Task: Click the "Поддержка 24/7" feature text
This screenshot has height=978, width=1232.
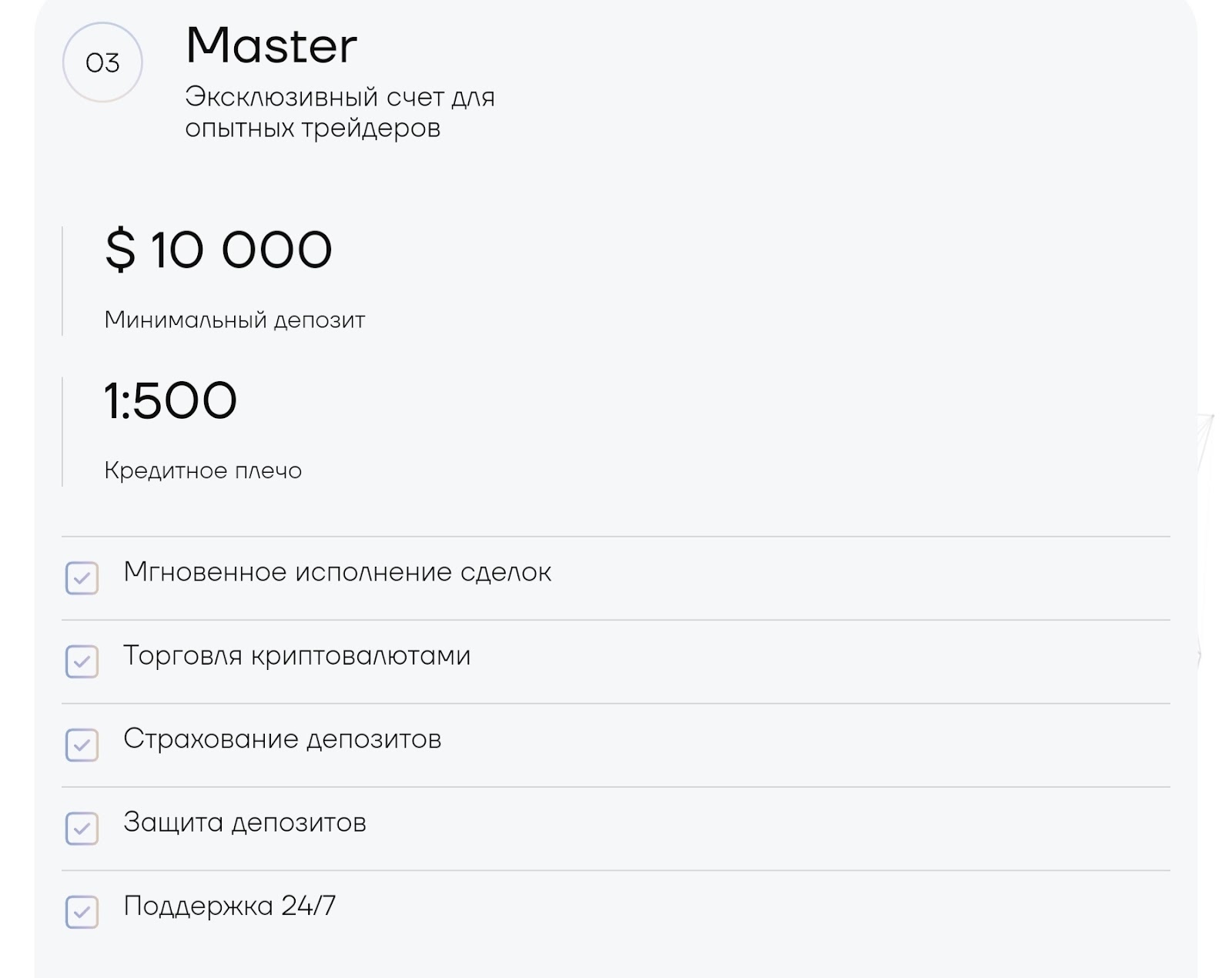Action: coord(229,906)
